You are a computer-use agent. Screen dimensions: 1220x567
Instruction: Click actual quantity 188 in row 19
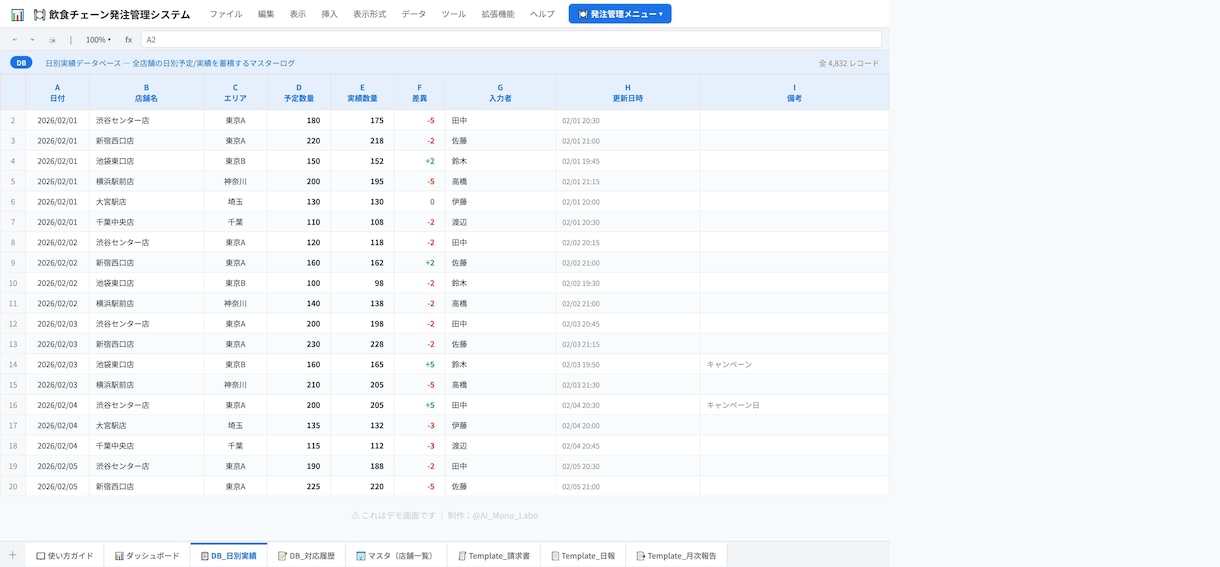pyautogui.click(x=362, y=466)
